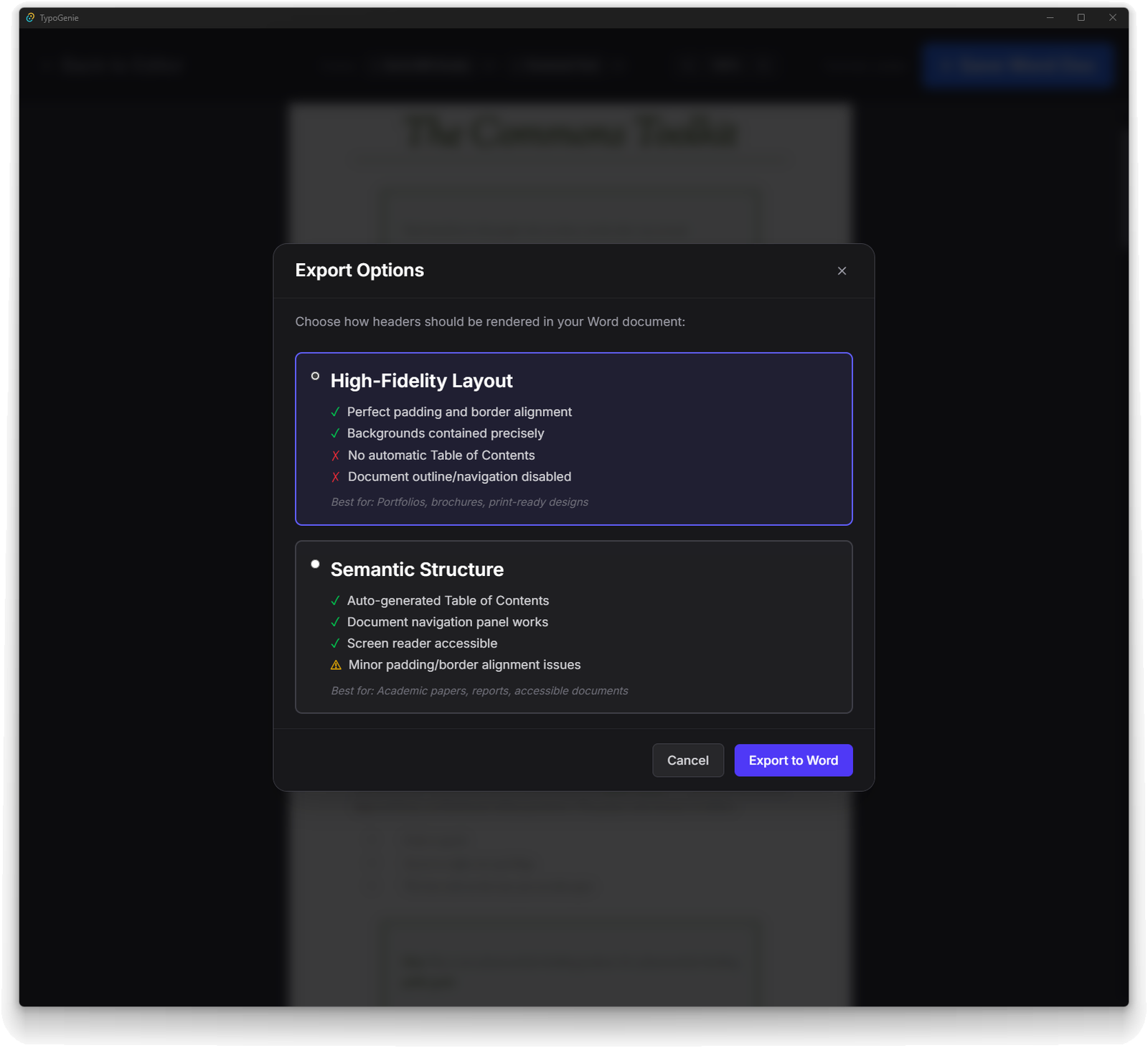The height and width of the screenshot is (1048, 1148).
Task: Click red X beside No automatic Table of Contents
Action: point(335,455)
